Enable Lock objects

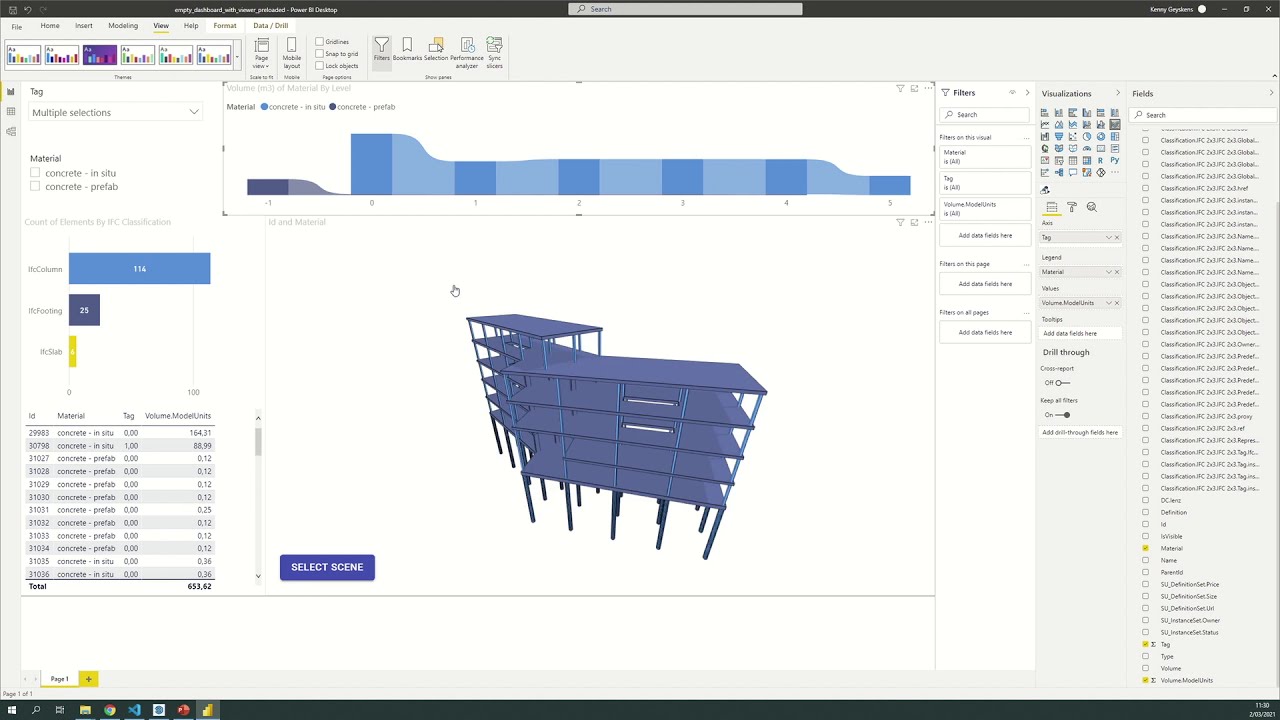319,66
